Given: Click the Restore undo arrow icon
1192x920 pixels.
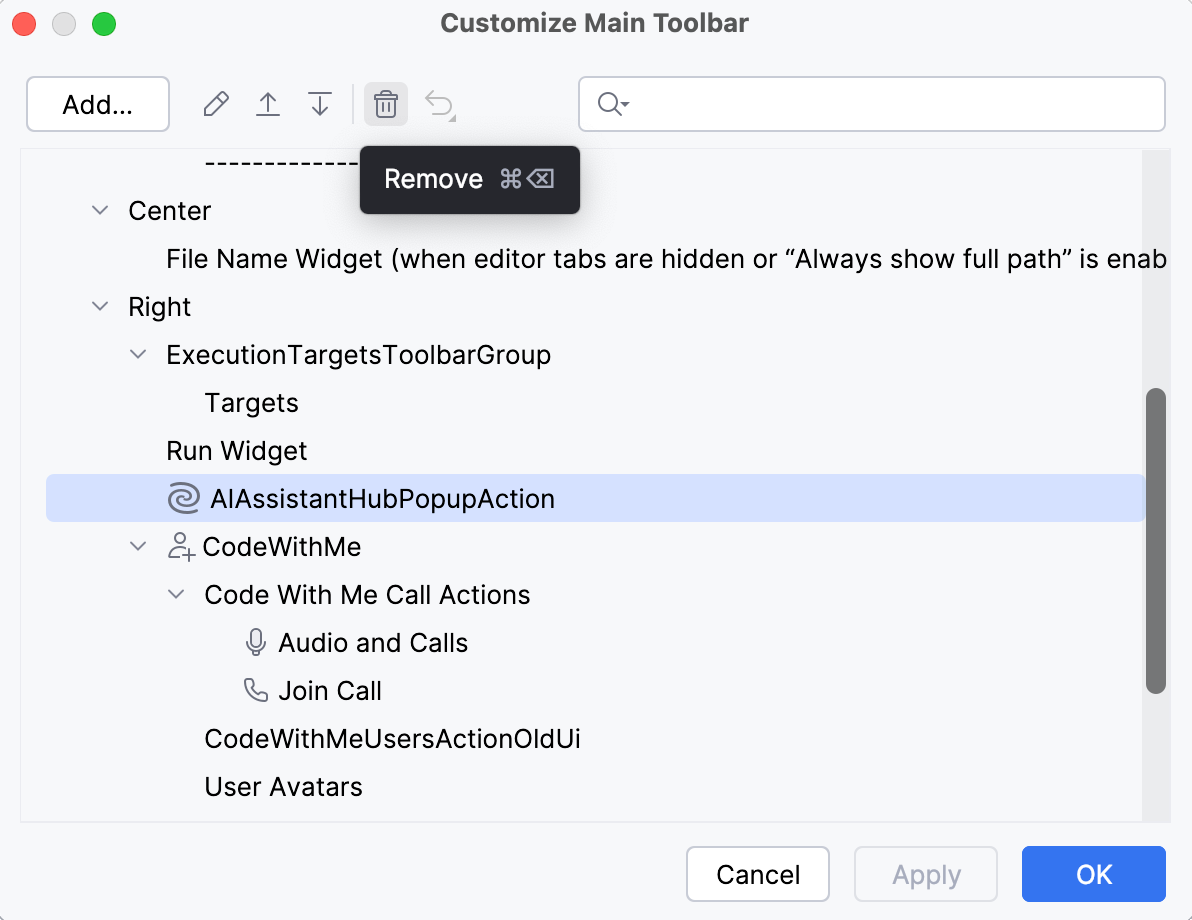Looking at the screenshot, I should click(x=440, y=104).
